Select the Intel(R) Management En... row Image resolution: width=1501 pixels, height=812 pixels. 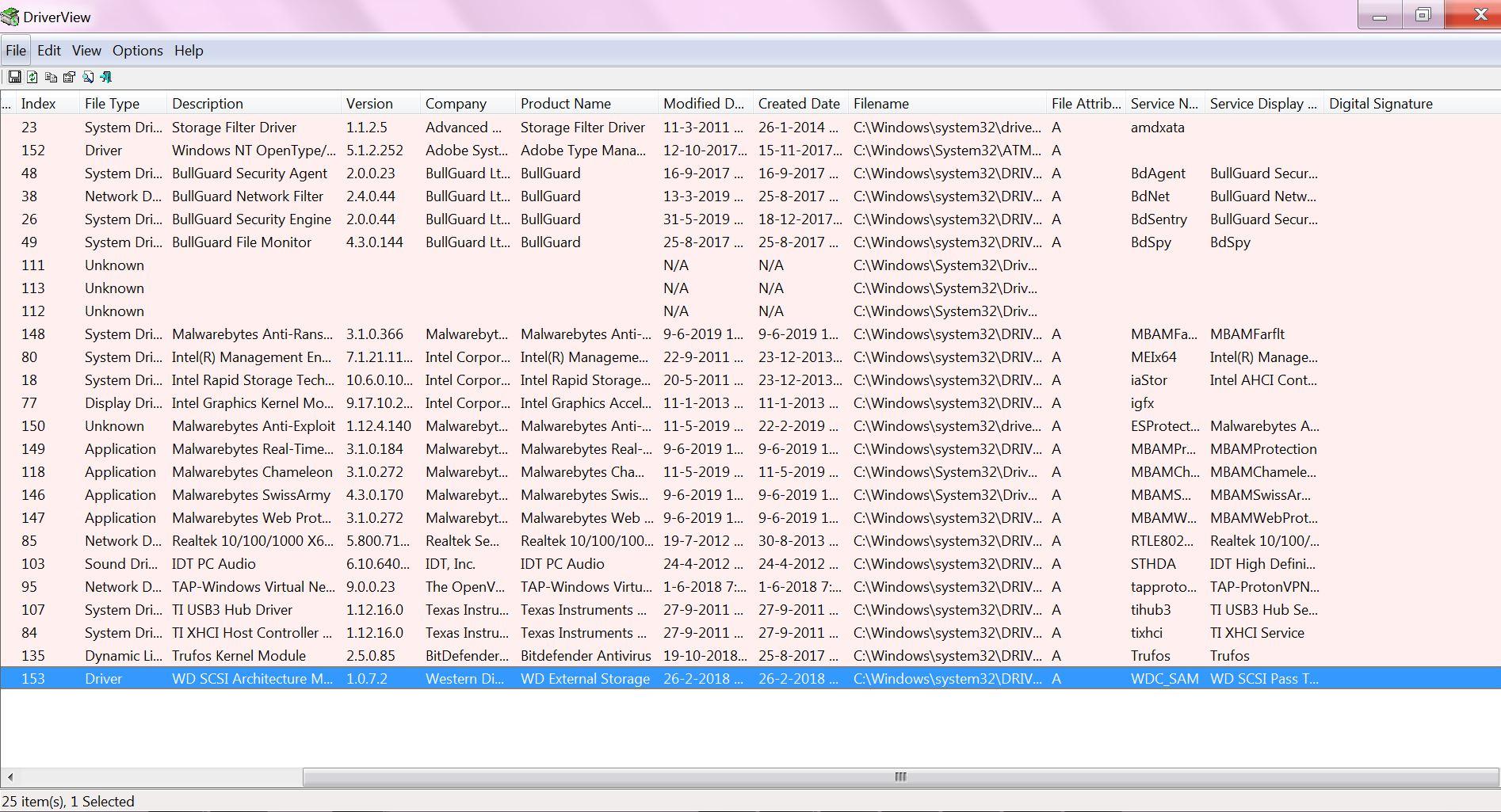click(x=750, y=357)
